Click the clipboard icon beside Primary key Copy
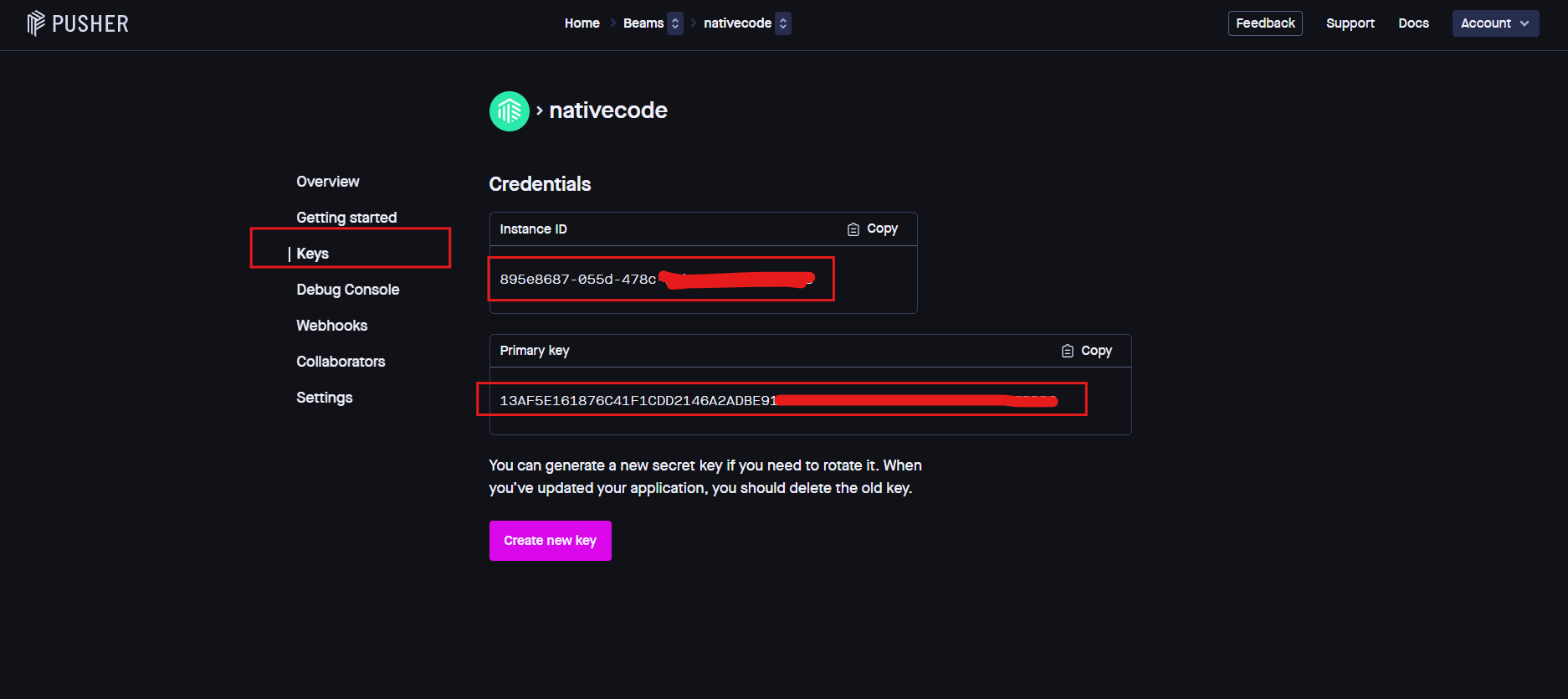The image size is (1568, 699). (x=1067, y=351)
